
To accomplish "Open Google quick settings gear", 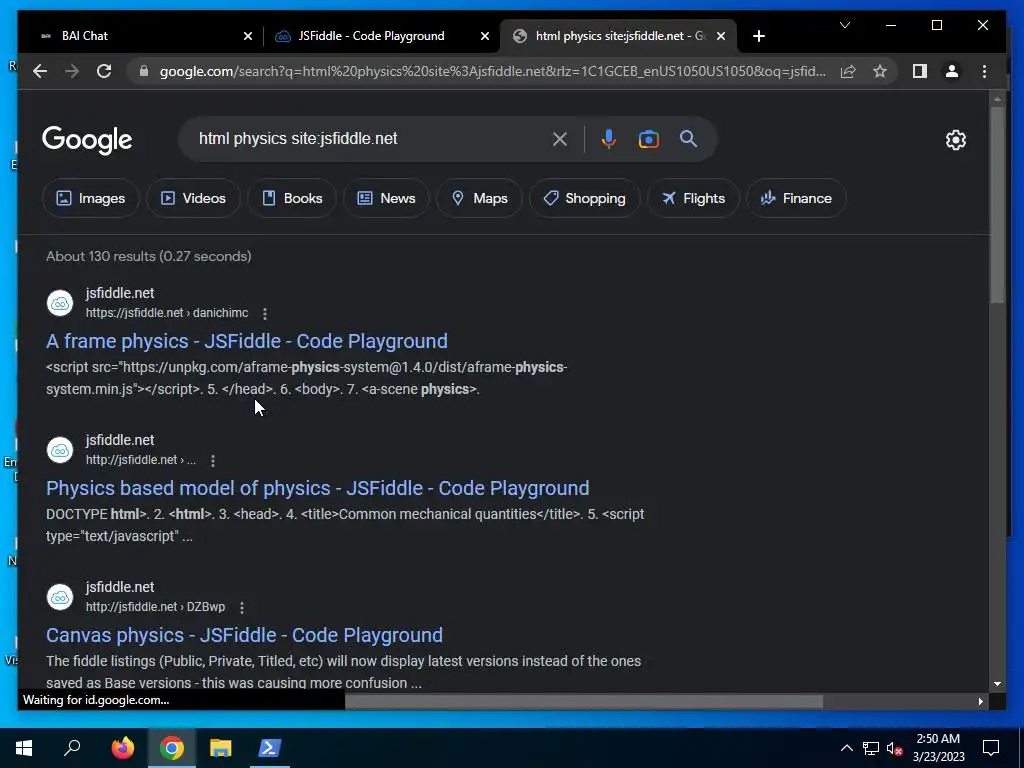I will click(x=955, y=140).
